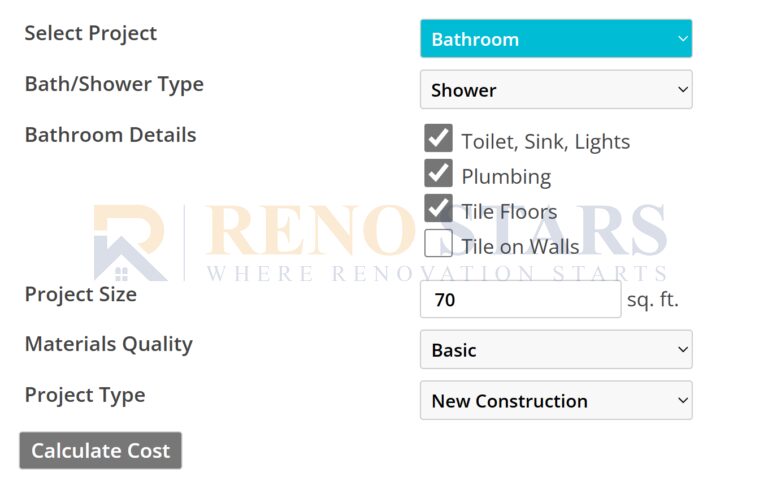Uncheck the Toilet, Sink, Lights checkbox
This screenshot has width=768, height=481.
click(438, 139)
